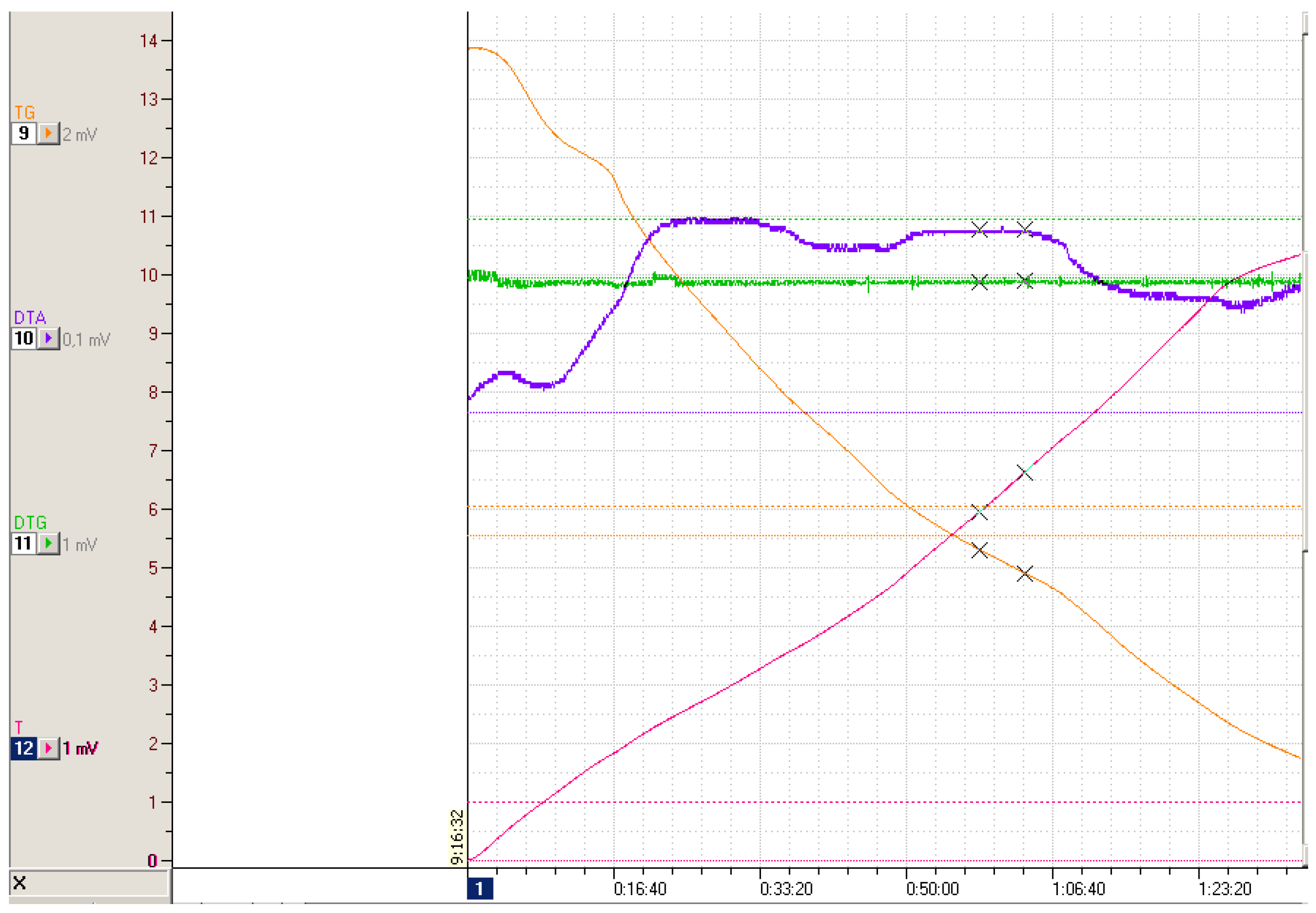Click the 1 mV scale of DTG
The height and width of the screenshot is (913, 1316).
[x=80, y=544]
